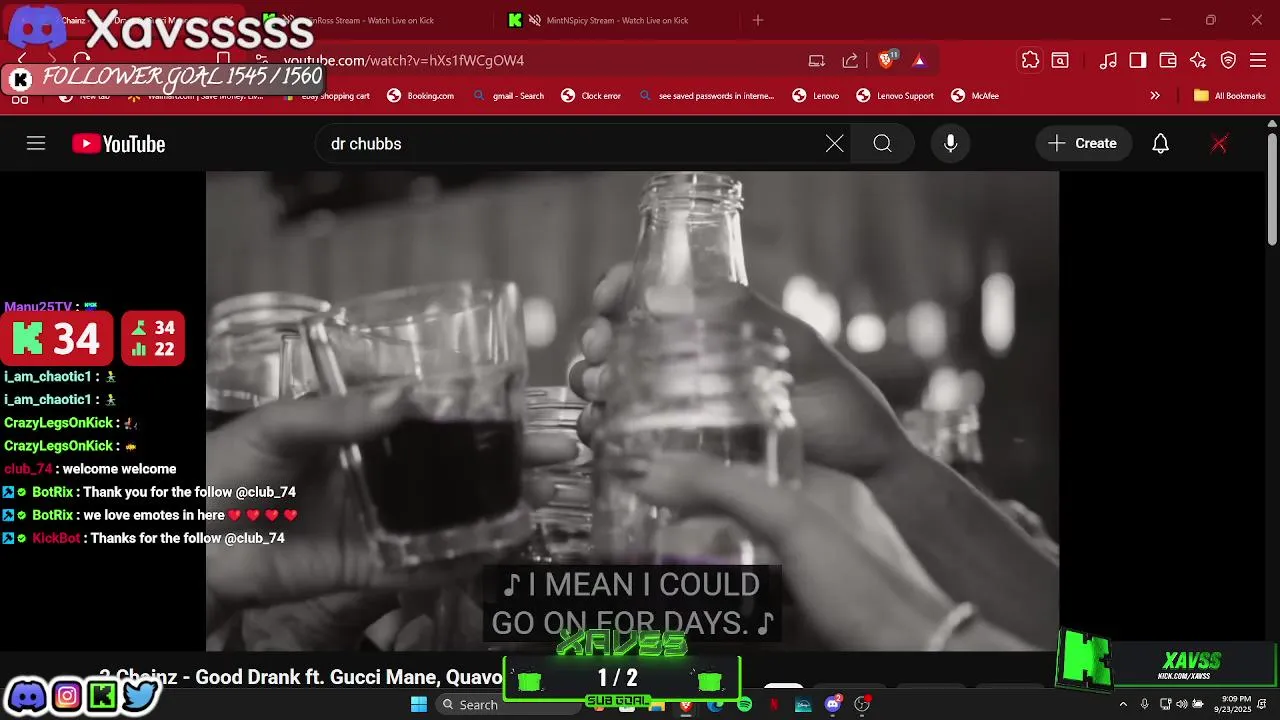Open the Windows Start menu

coord(419,704)
